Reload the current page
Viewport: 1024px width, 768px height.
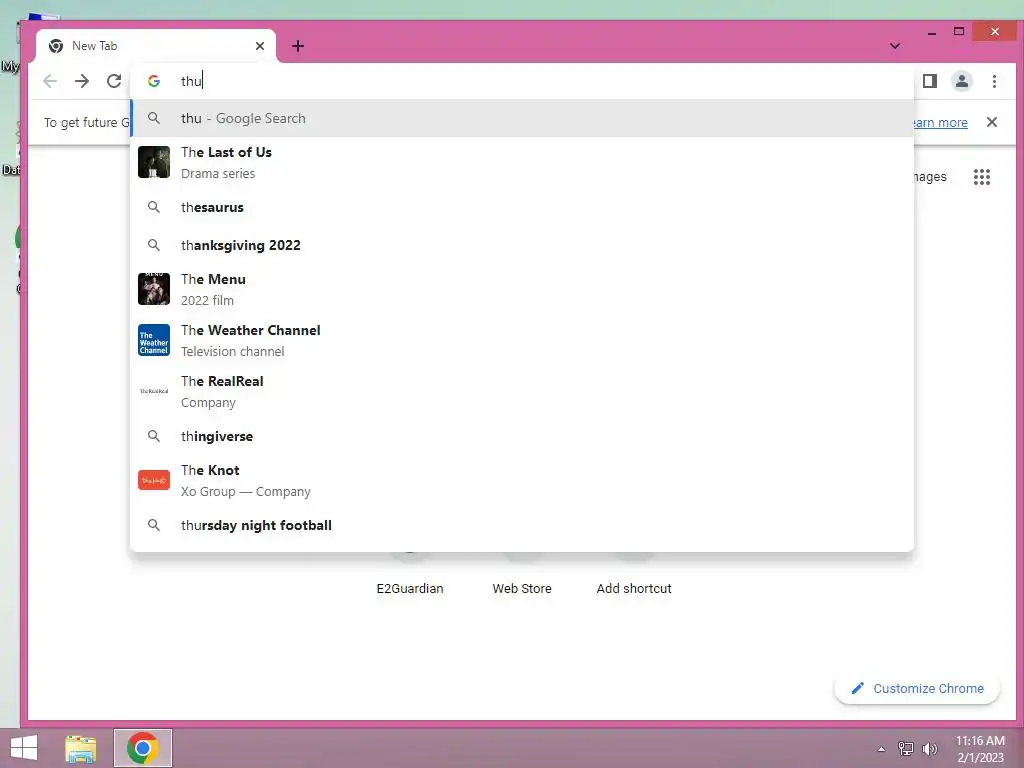click(x=114, y=81)
